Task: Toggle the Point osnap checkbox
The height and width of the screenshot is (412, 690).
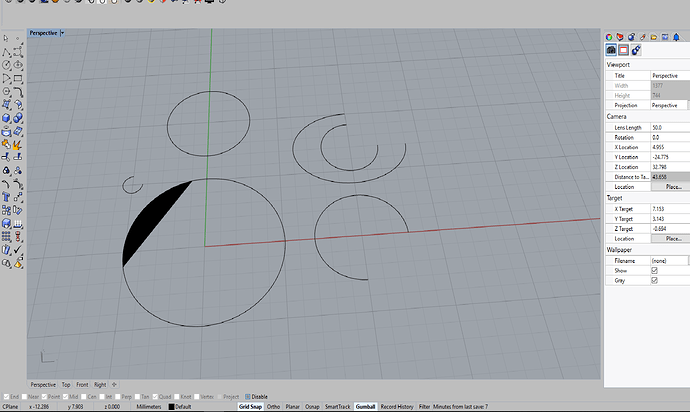Action: (x=44, y=397)
